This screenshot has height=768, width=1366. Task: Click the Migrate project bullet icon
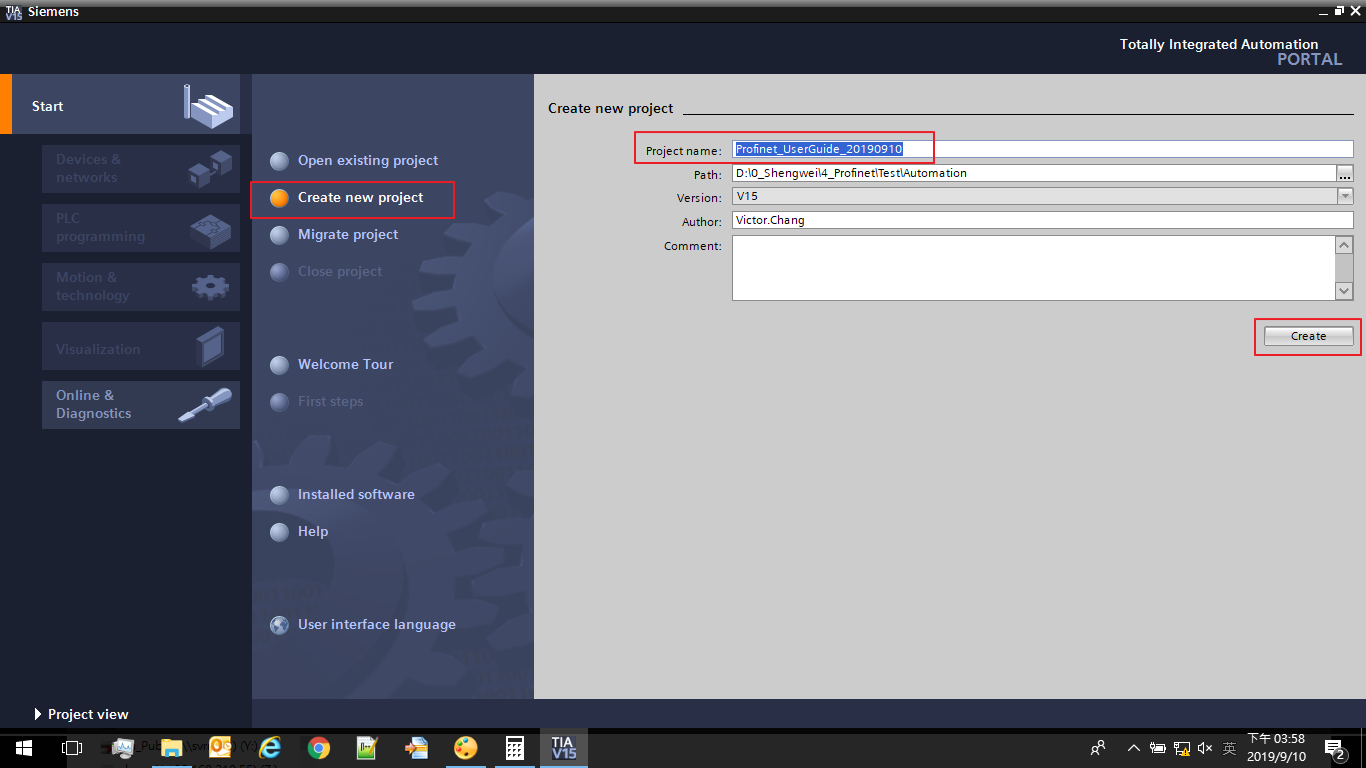coord(280,235)
